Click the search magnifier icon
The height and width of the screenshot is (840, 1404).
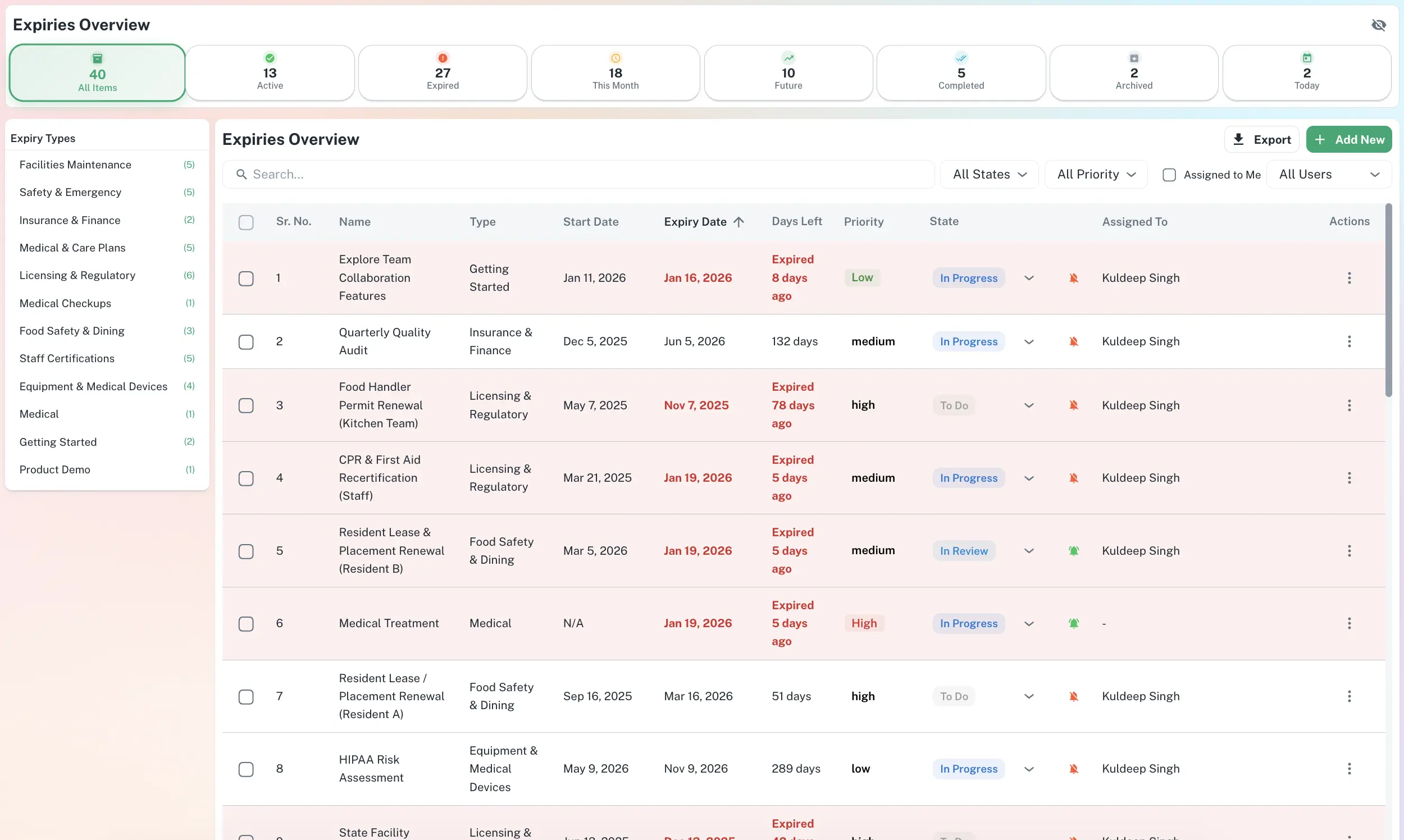pyautogui.click(x=241, y=174)
